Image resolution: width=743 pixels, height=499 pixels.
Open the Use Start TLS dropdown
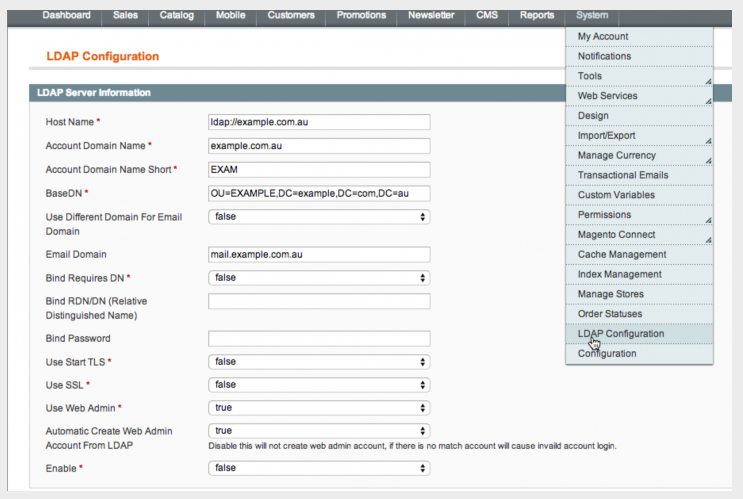[x=319, y=362]
